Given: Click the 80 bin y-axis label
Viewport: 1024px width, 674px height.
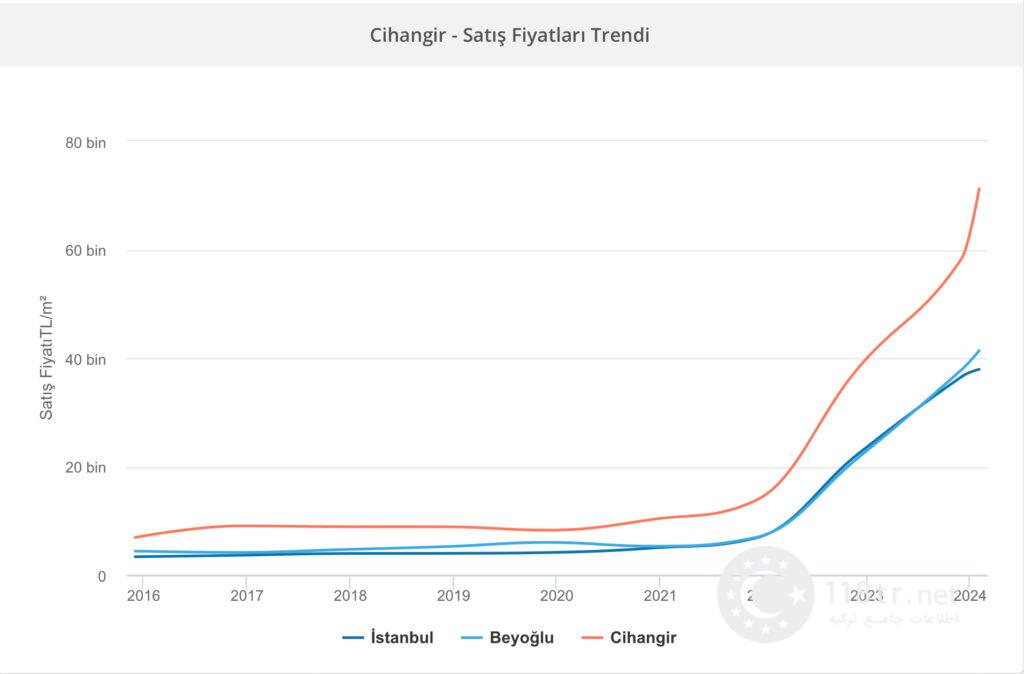Looking at the screenshot, I should point(86,142).
